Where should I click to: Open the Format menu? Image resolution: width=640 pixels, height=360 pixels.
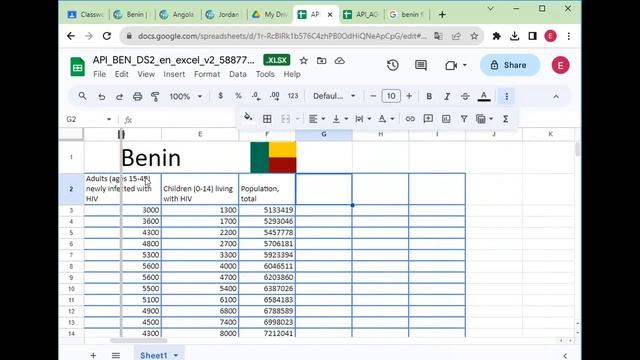tap(207, 74)
